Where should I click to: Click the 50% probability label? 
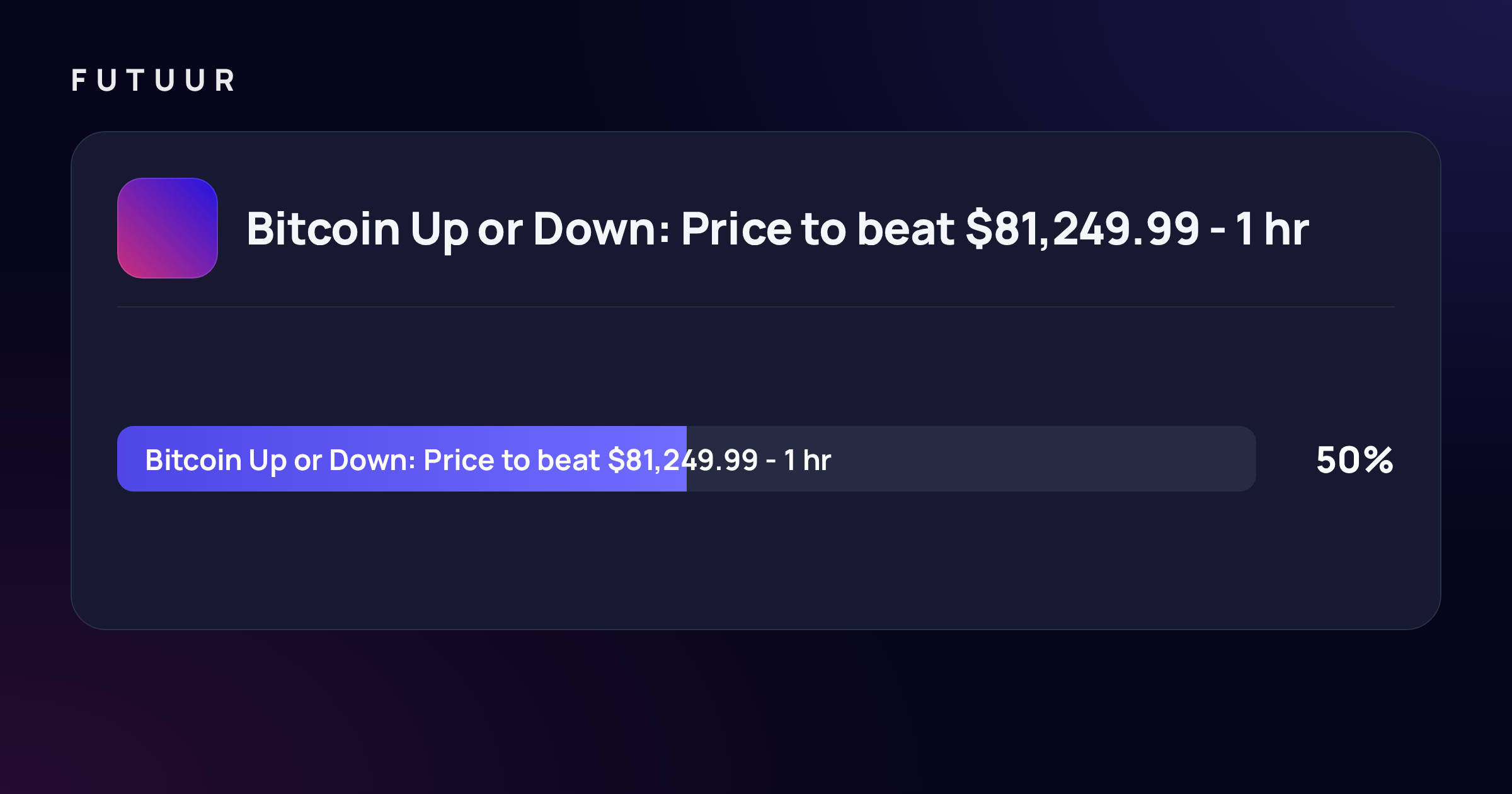pos(1354,460)
